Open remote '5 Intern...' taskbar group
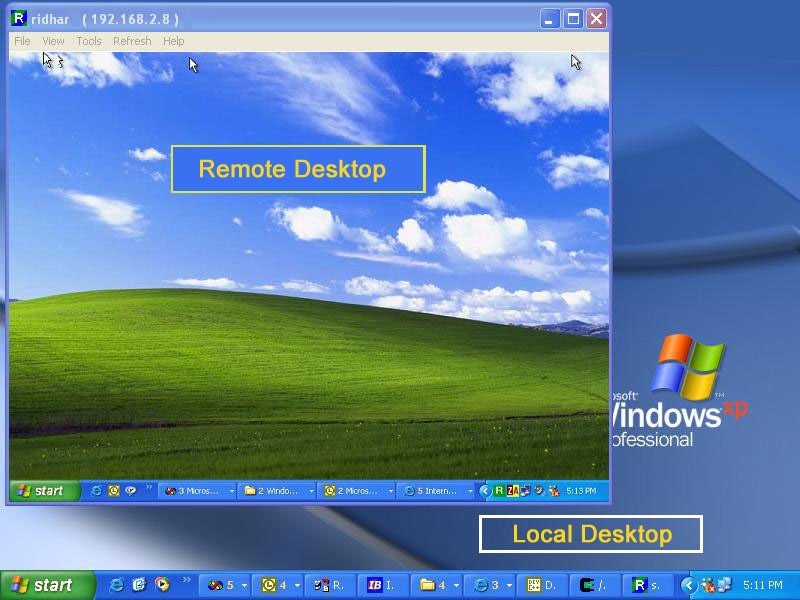 (x=436, y=491)
